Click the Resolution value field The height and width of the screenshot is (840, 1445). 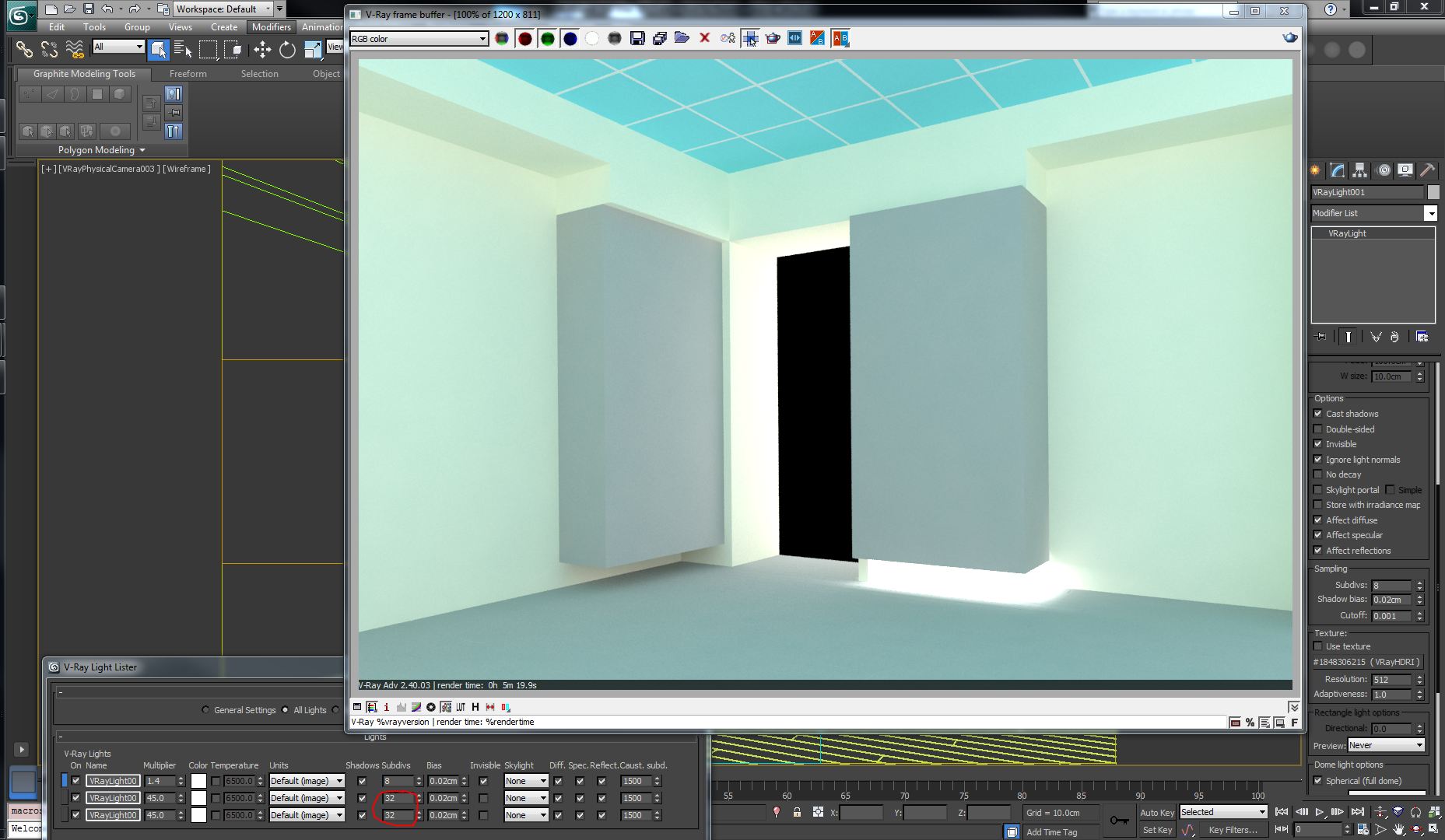[1391, 680]
